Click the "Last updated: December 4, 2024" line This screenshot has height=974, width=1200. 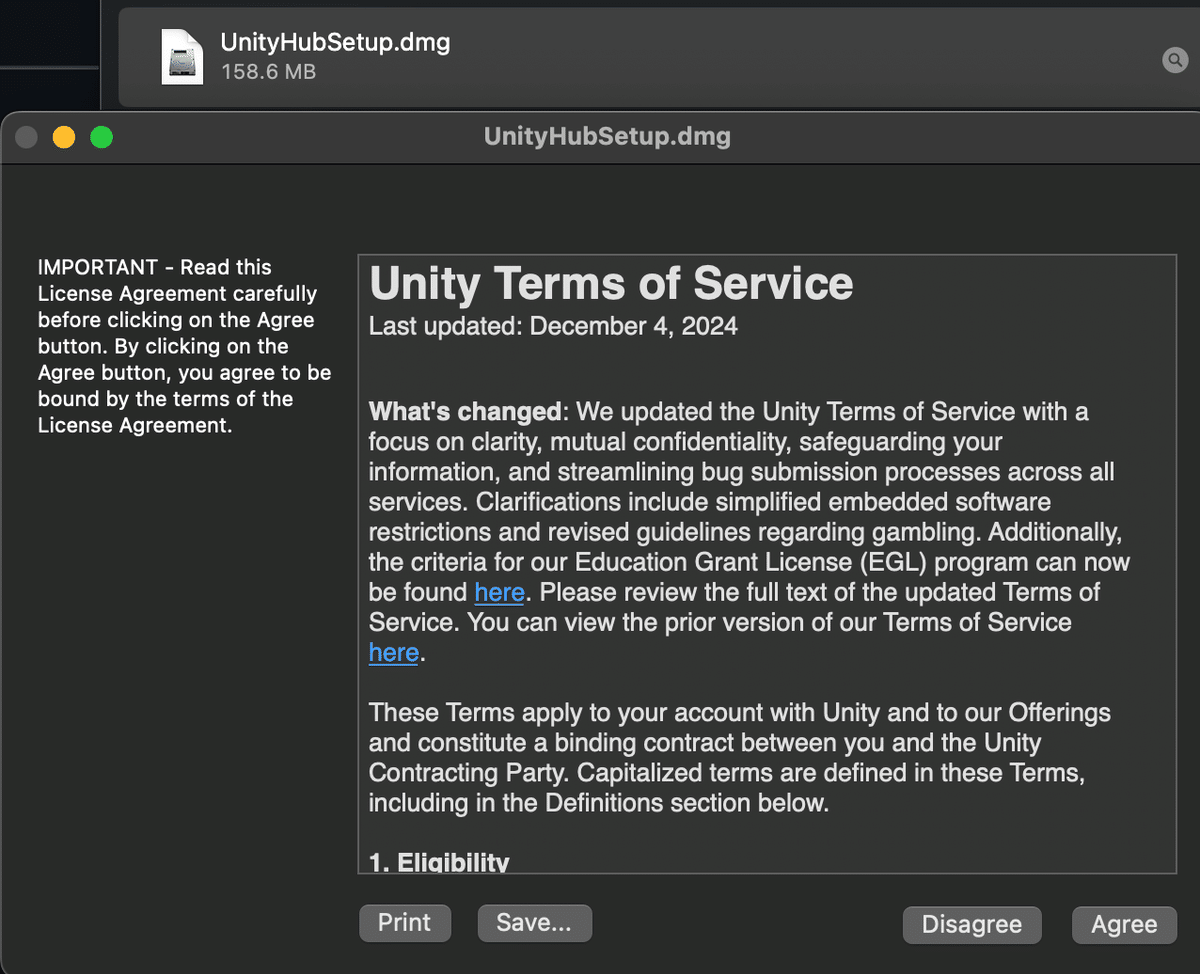553,326
